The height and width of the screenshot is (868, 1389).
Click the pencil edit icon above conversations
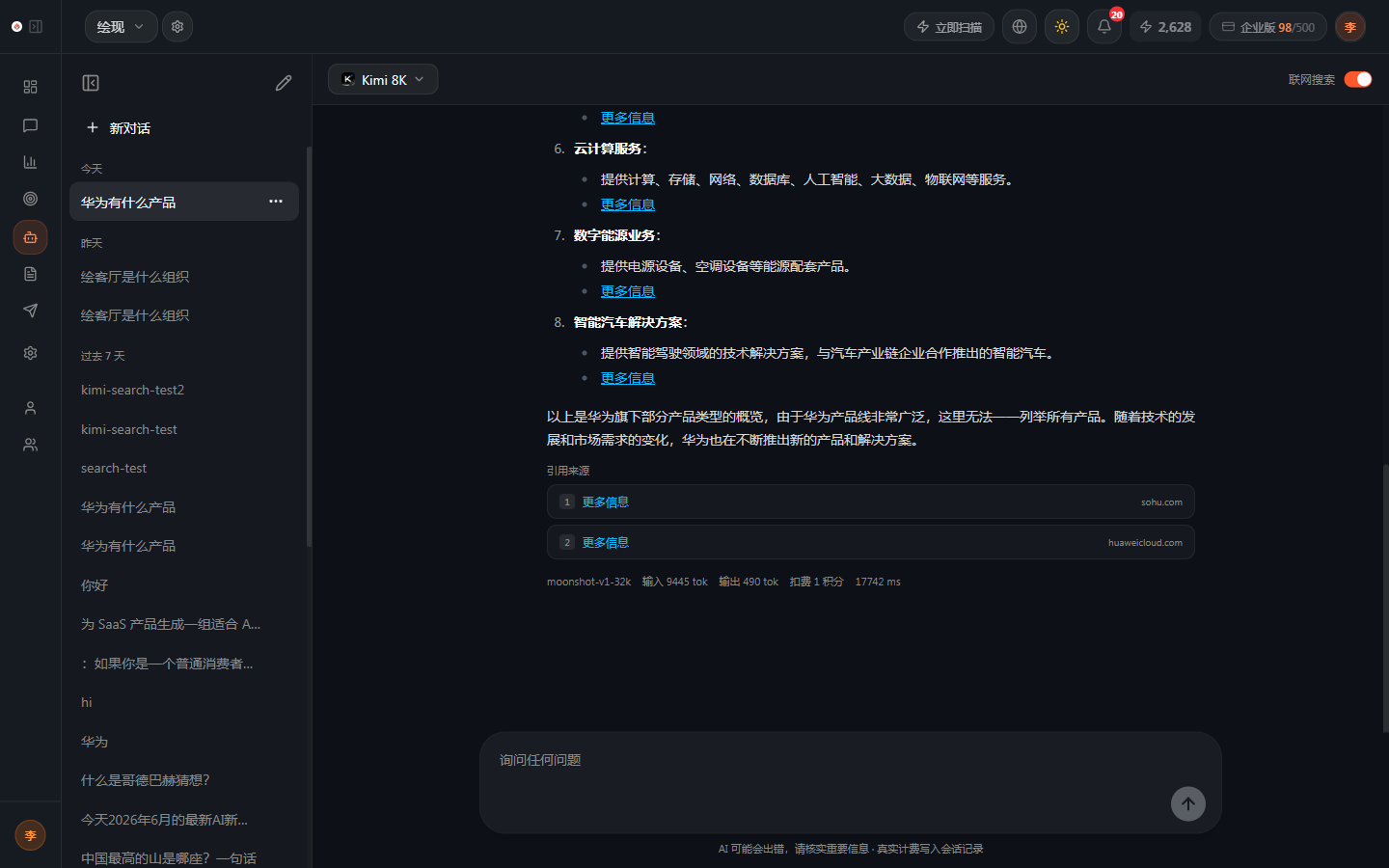[284, 83]
